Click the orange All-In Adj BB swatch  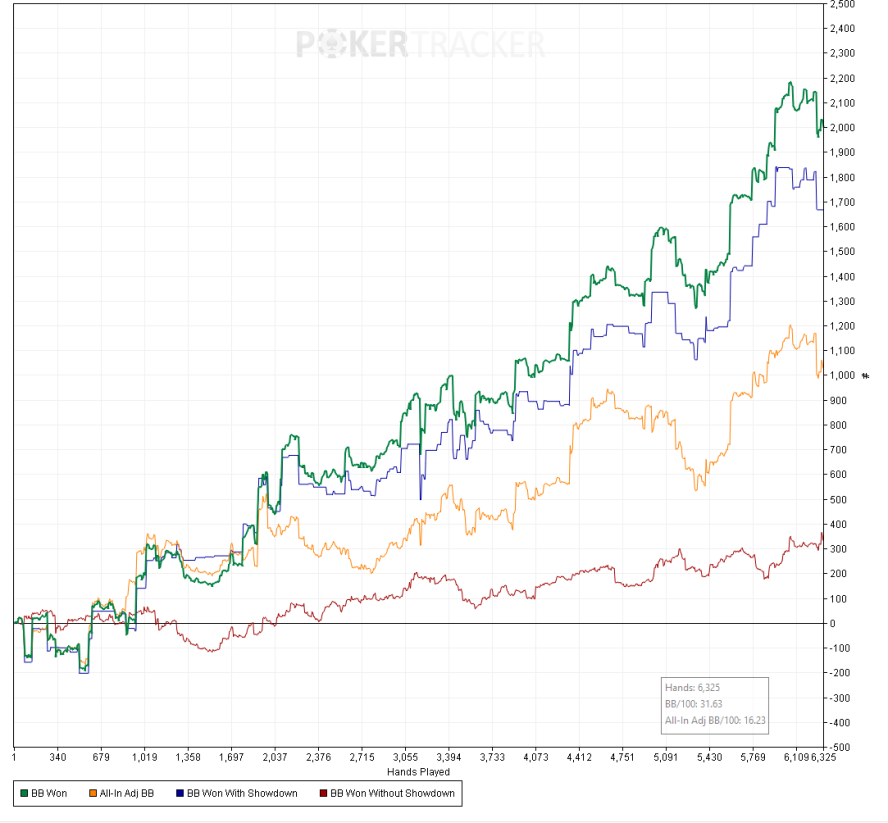click(x=91, y=793)
